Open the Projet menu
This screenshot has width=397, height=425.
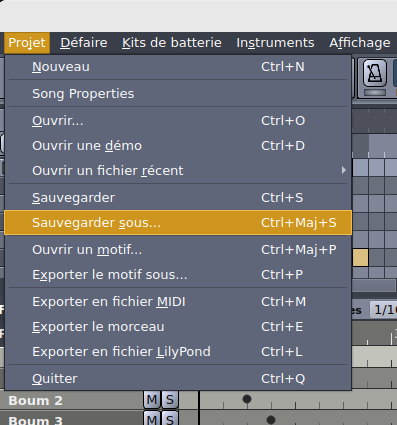pos(27,43)
